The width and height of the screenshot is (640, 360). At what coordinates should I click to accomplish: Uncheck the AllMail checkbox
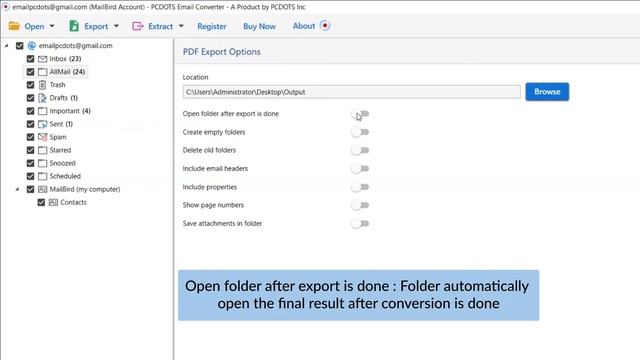pyautogui.click(x=31, y=72)
